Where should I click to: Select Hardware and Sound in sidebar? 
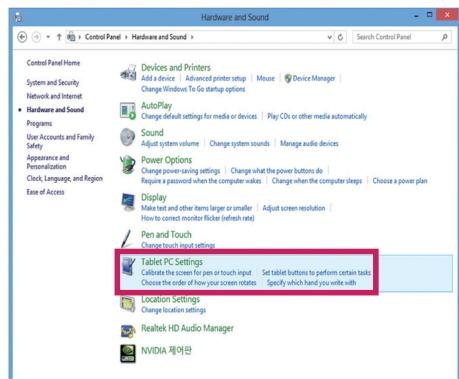pos(55,110)
